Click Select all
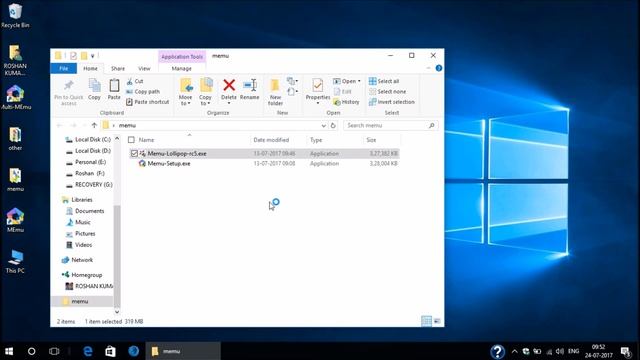640x360 pixels. tap(384, 81)
